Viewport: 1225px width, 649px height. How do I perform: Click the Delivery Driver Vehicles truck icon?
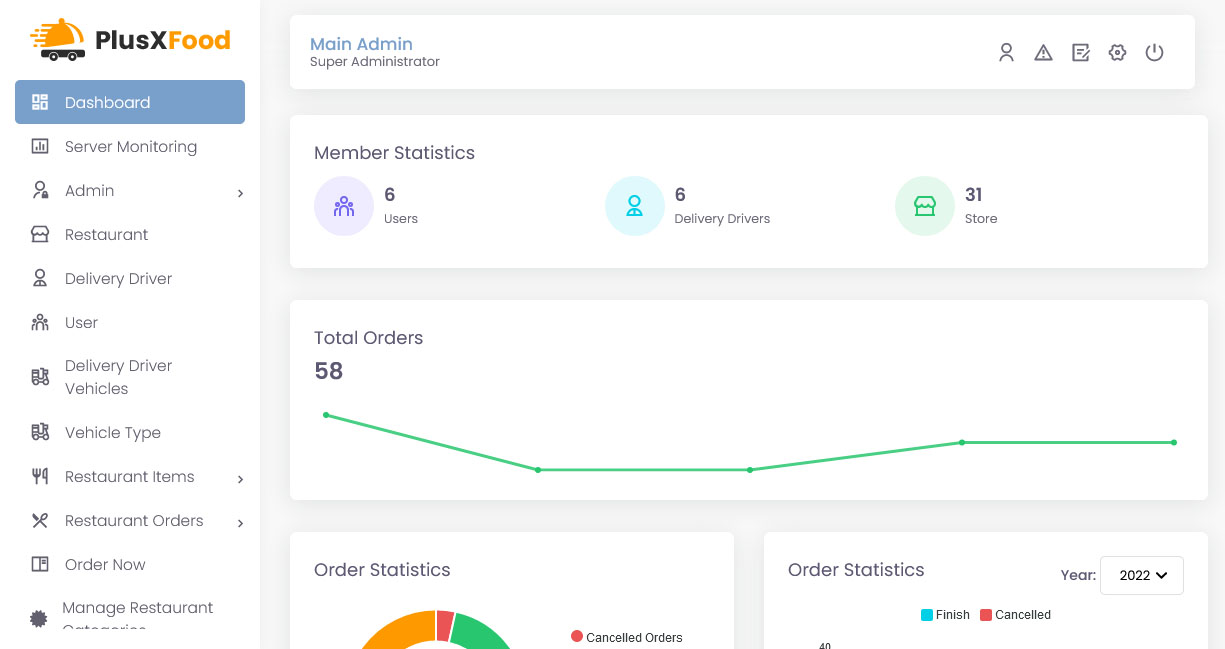click(40, 377)
